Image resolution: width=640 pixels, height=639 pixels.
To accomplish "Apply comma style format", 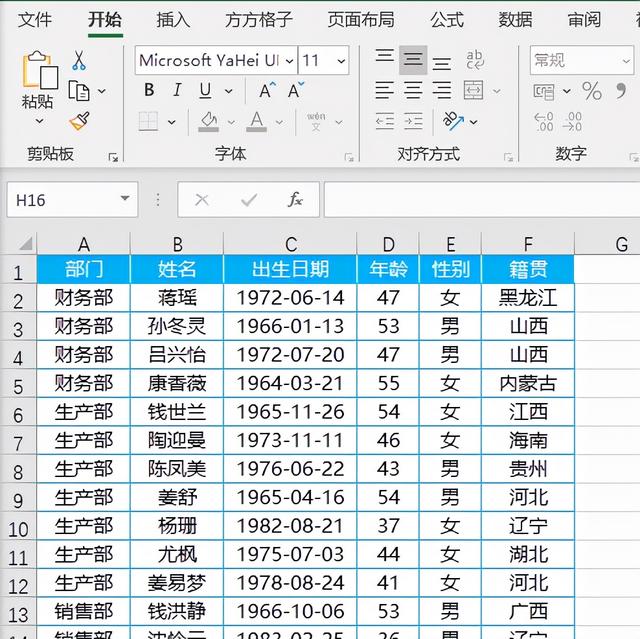I will pyautogui.click(x=620, y=91).
